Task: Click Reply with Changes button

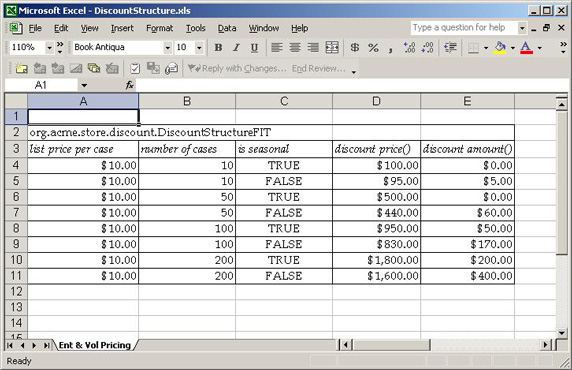Action: (237, 68)
